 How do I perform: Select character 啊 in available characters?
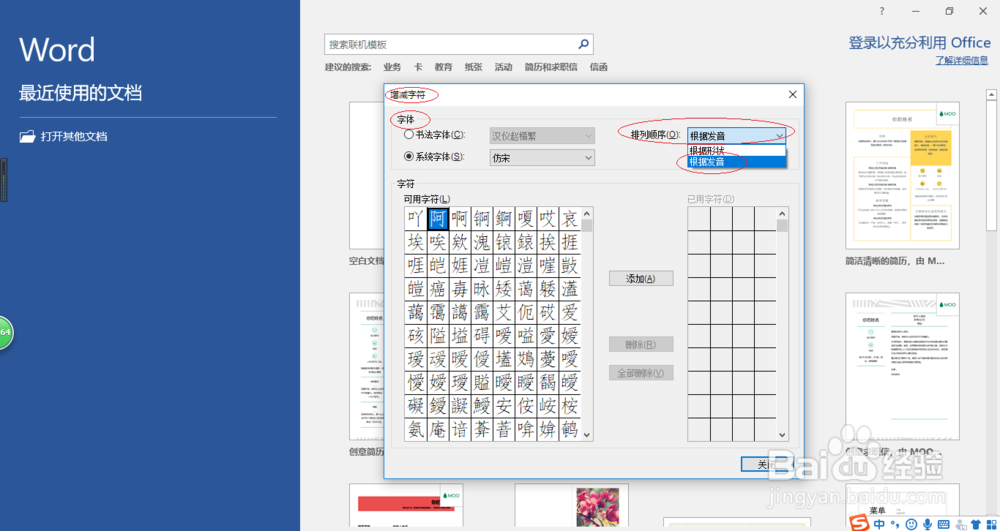click(x=460, y=218)
